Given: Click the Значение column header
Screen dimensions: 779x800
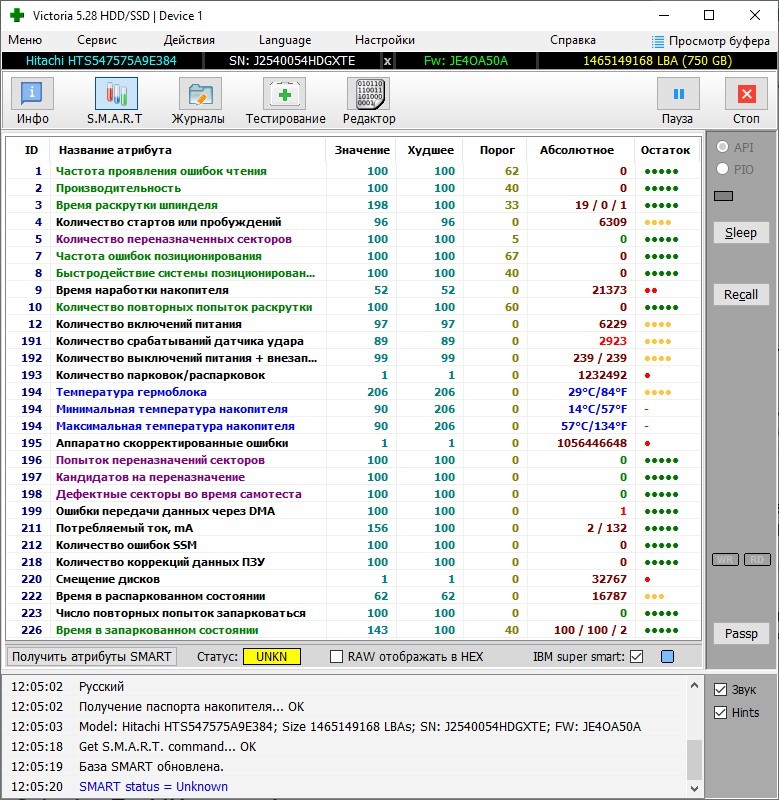Looking at the screenshot, I should coord(362,150).
